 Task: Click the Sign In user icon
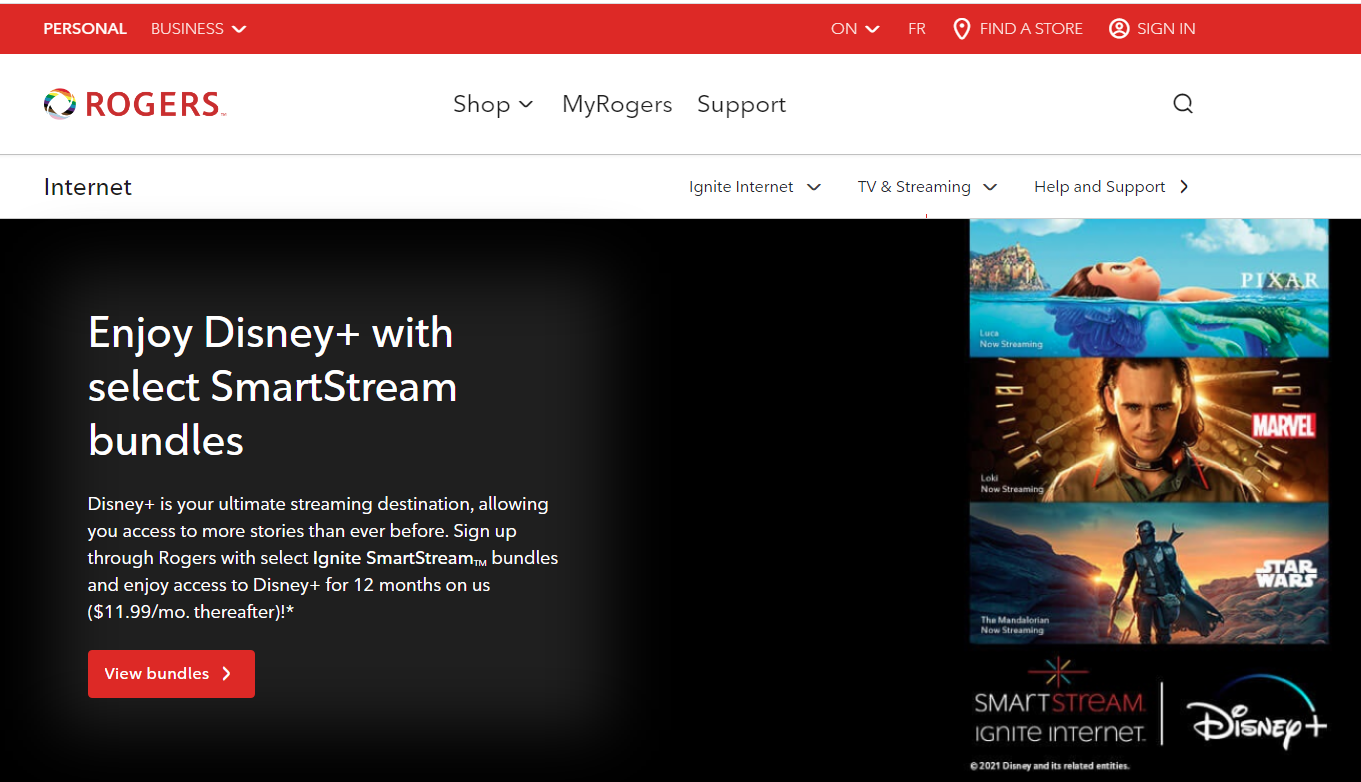point(1119,29)
